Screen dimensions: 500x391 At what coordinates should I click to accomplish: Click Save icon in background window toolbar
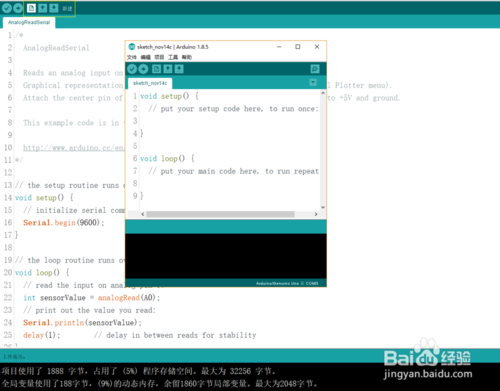coord(54,8)
